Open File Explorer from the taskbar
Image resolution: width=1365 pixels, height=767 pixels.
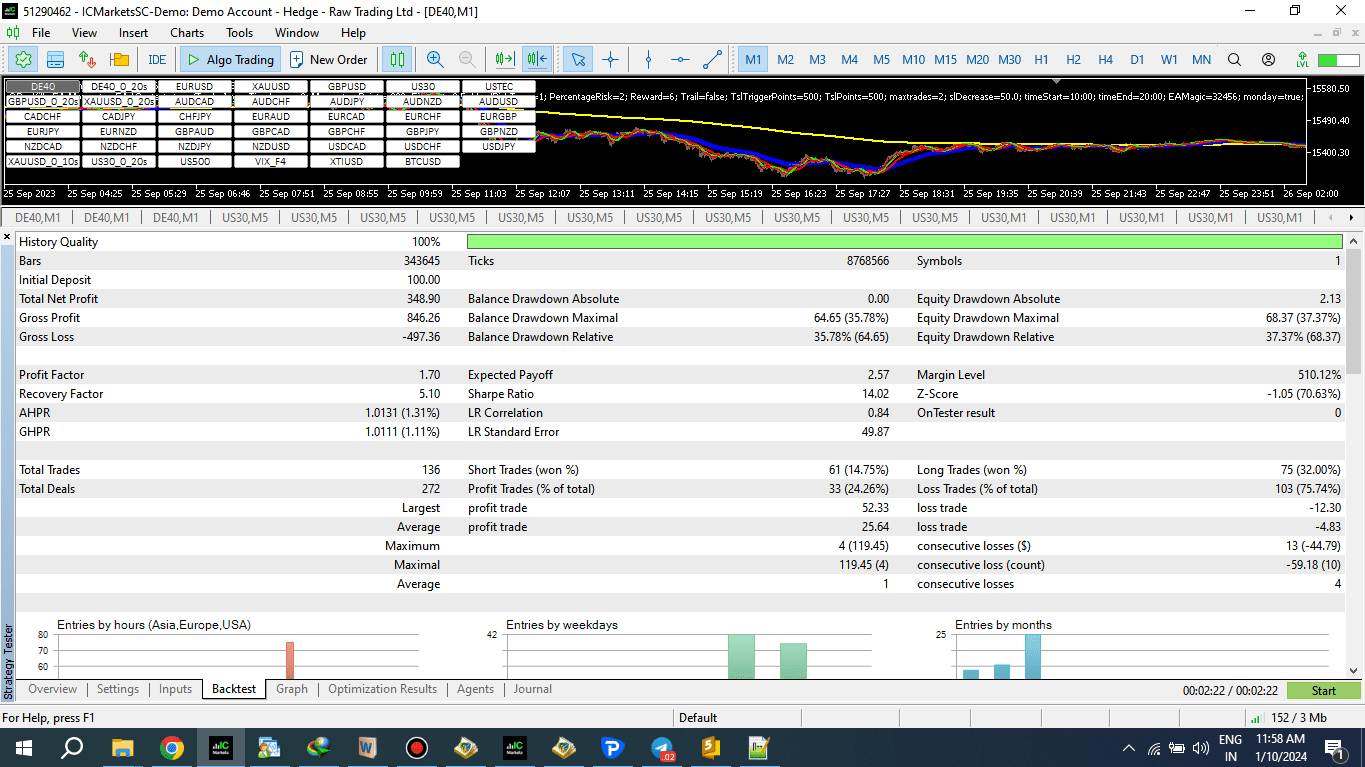pos(123,748)
